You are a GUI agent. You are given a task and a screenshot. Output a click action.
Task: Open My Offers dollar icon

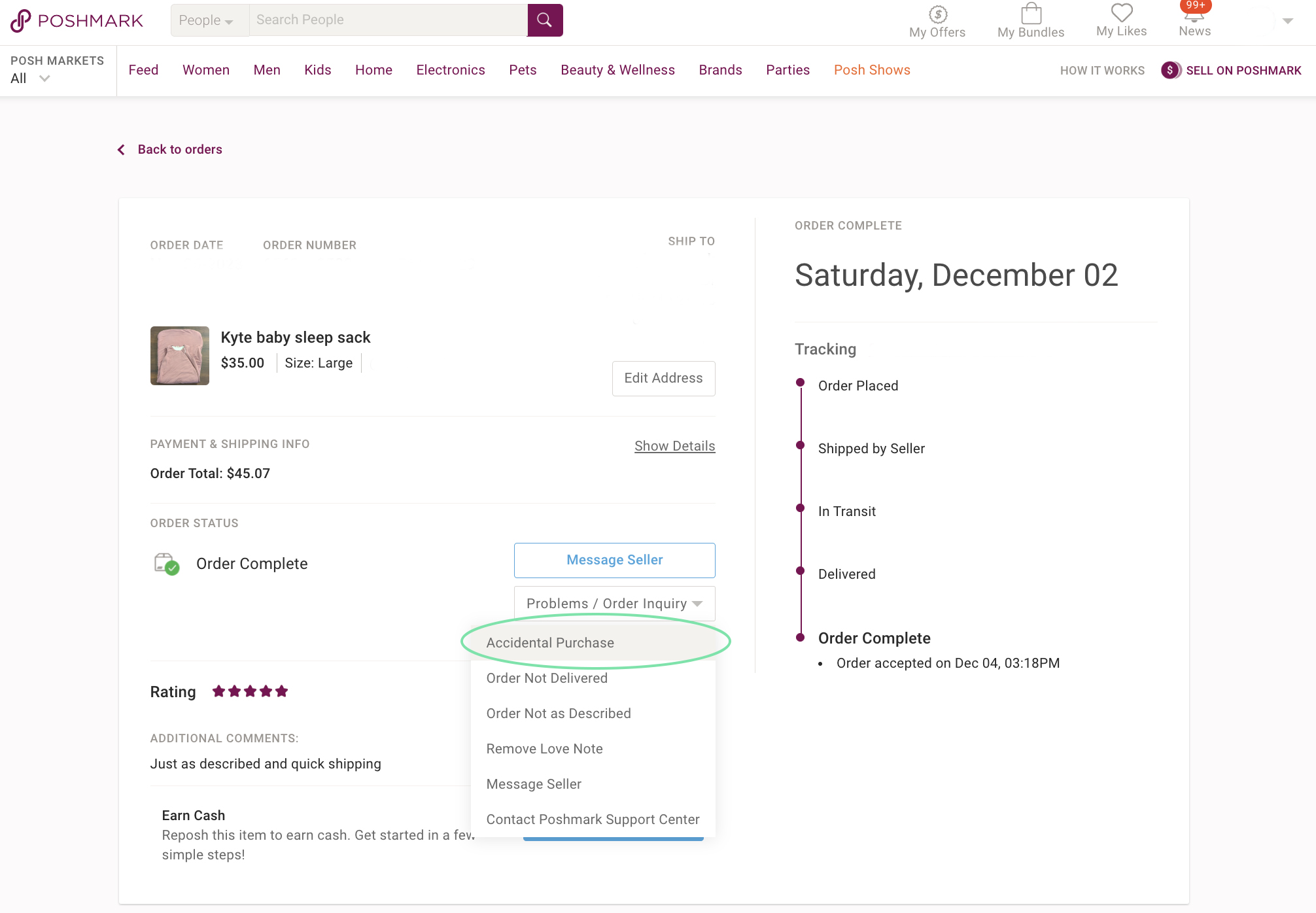tap(937, 14)
